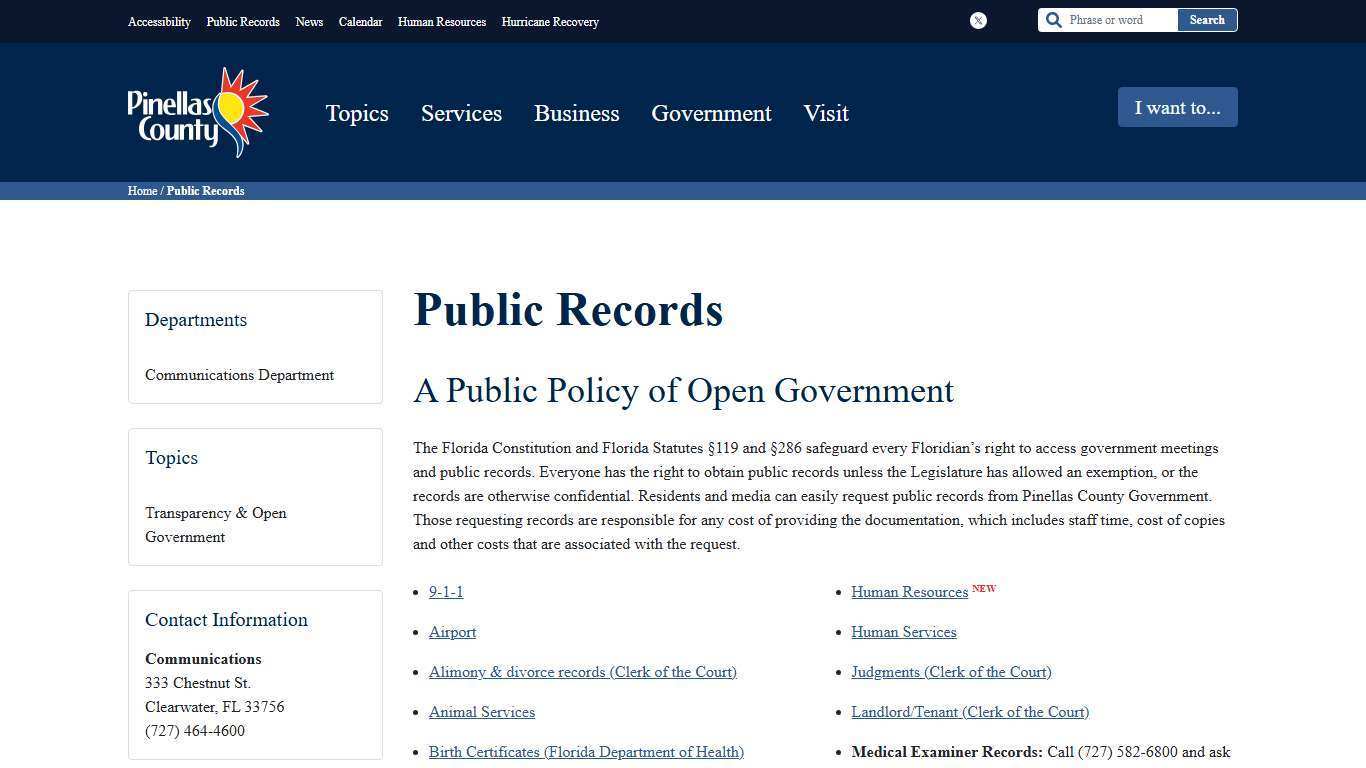Viewport: 1366px width, 768px height.
Task: Open the 9-1-1 records link
Action: (446, 591)
